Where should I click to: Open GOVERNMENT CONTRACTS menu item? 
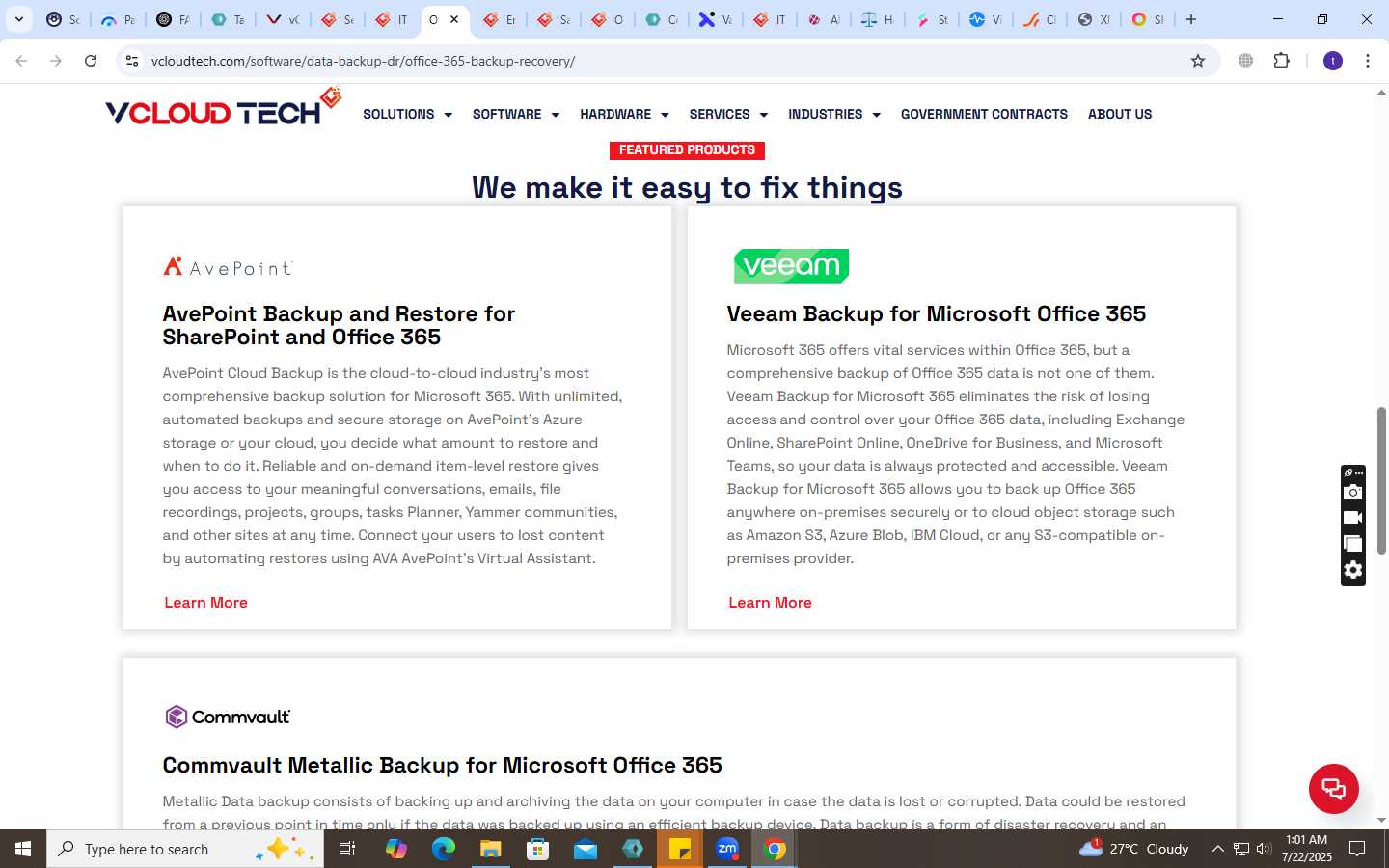point(984,114)
